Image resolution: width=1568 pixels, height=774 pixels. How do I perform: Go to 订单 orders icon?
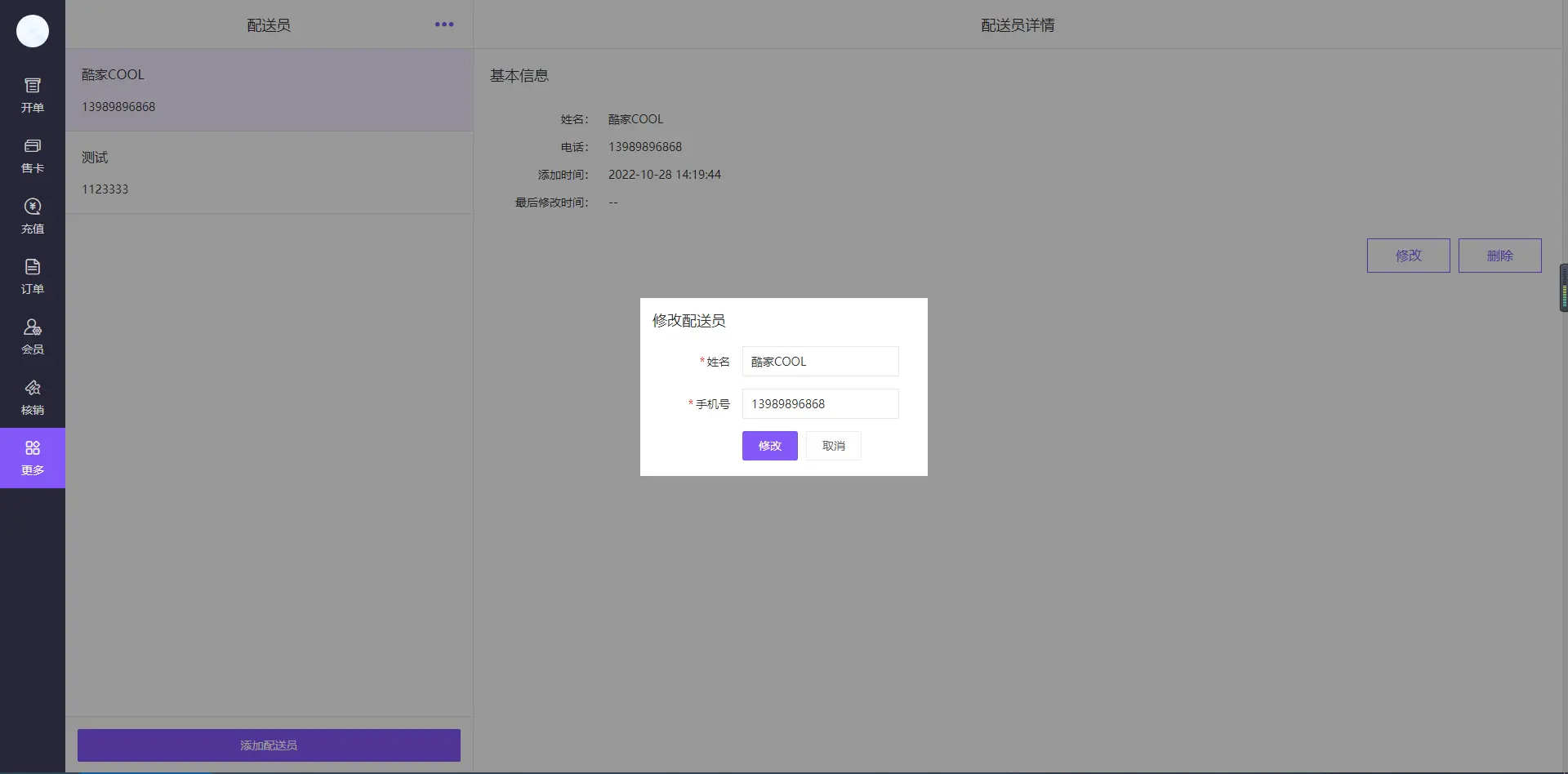[x=33, y=276]
